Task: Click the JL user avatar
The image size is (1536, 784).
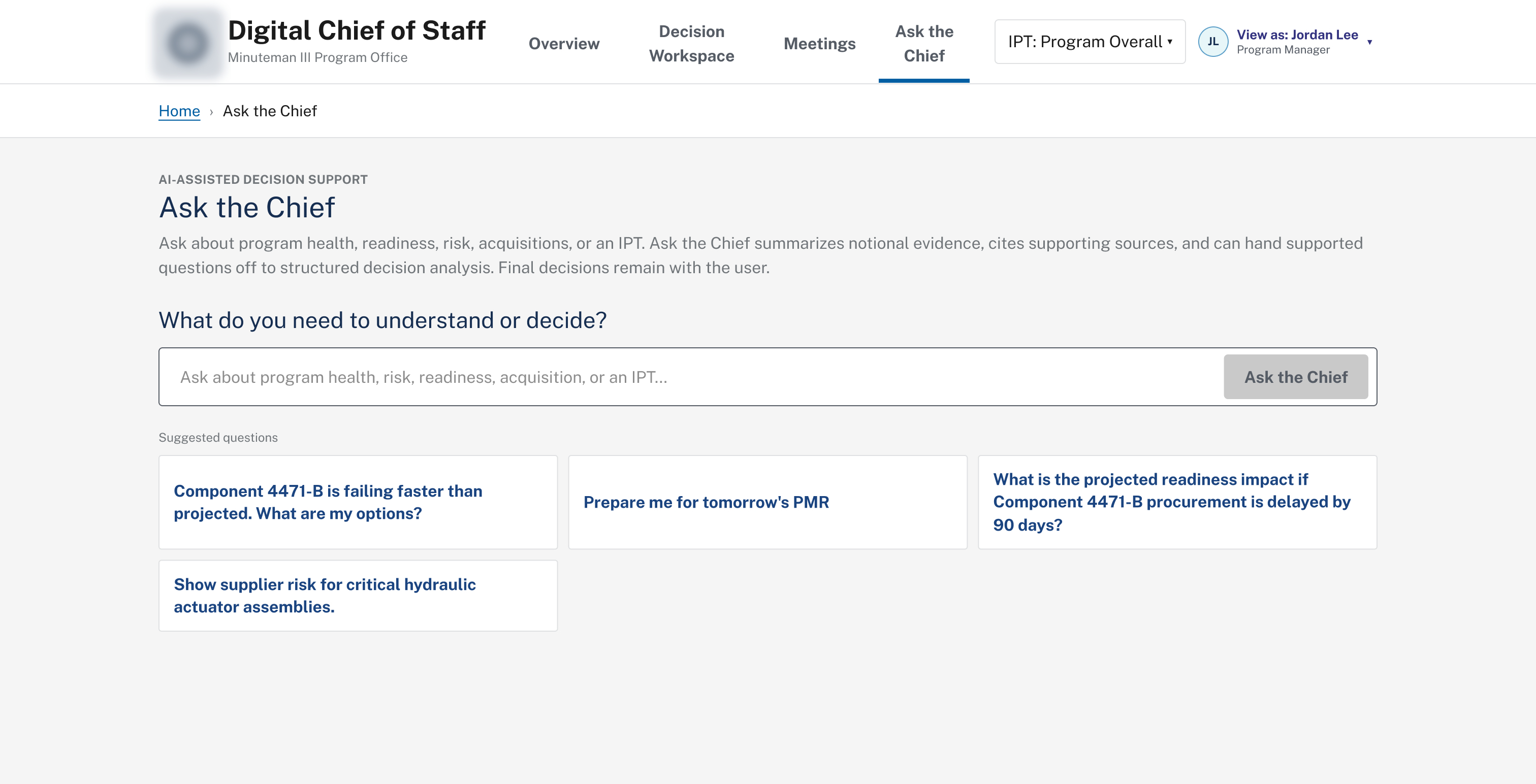Action: [x=1213, y=42]
